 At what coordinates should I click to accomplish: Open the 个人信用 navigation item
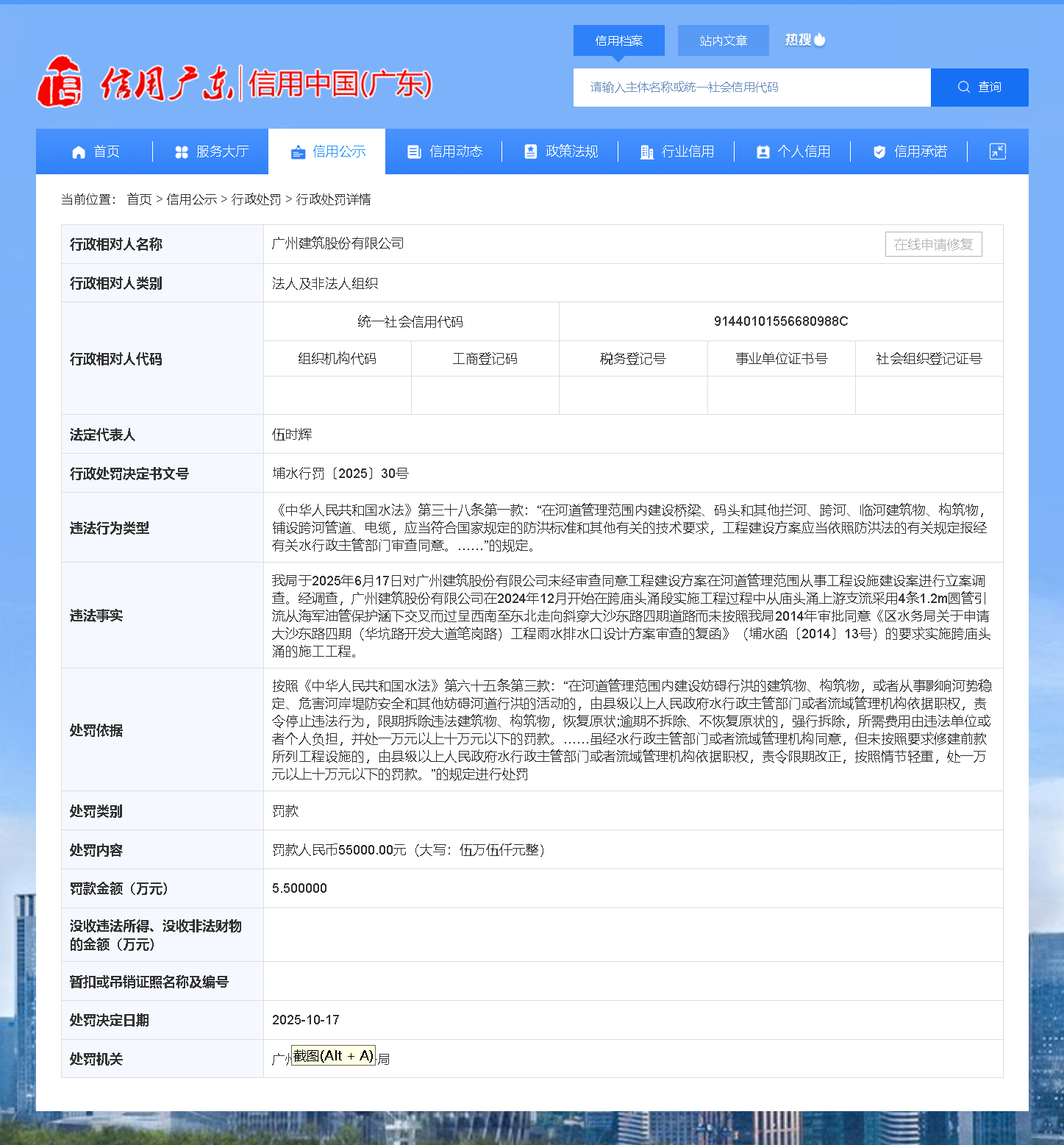[x=793, y=151]
